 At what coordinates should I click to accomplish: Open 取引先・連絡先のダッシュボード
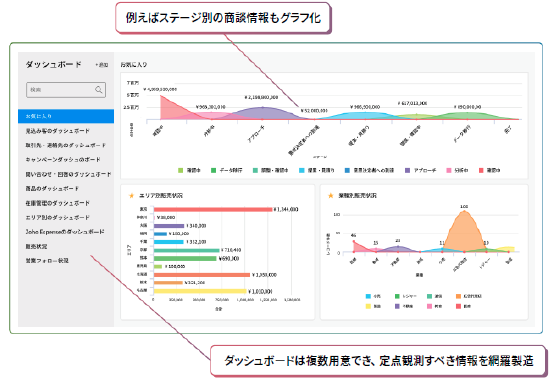point(66,145)
